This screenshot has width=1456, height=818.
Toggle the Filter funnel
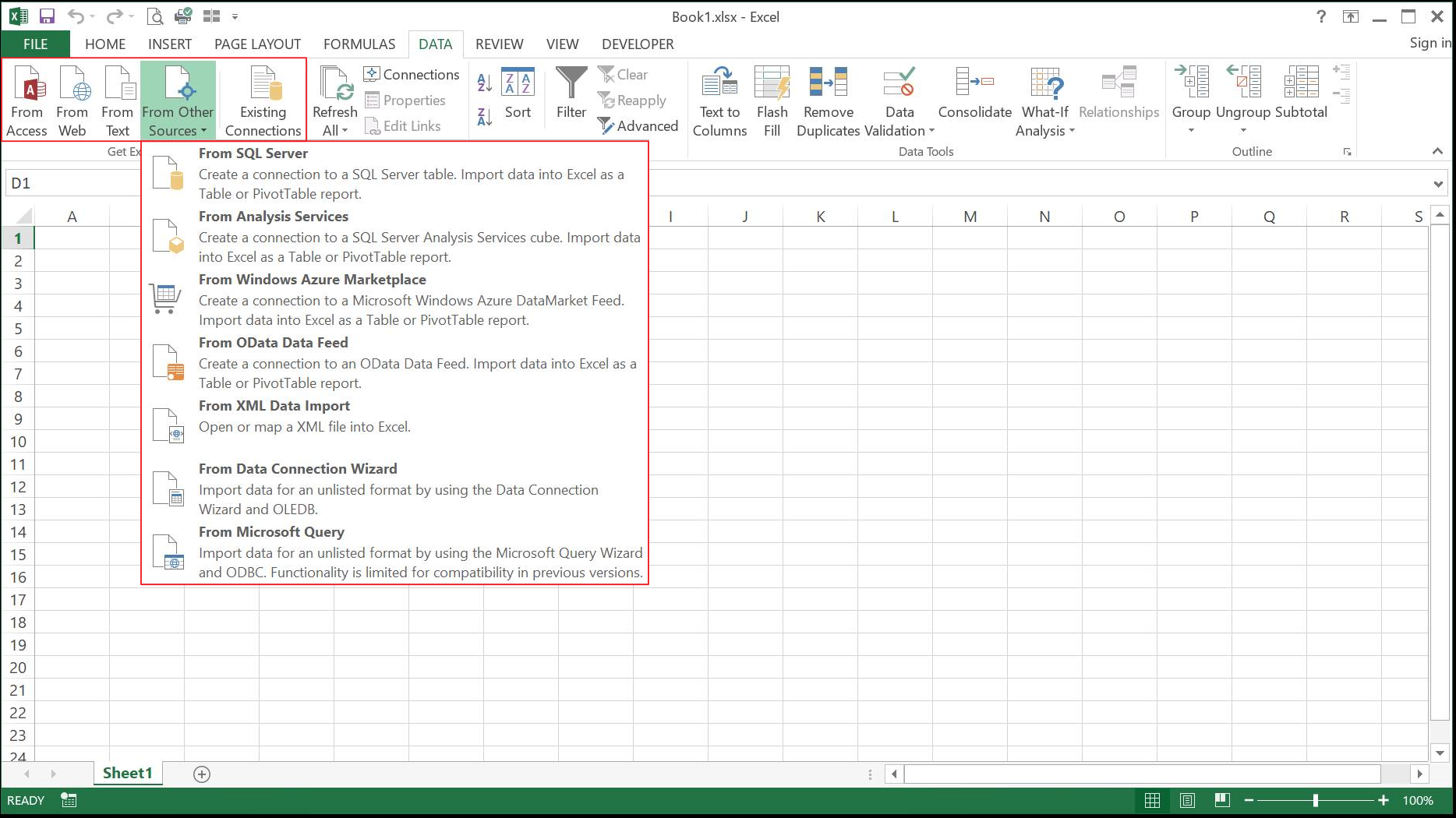tap(571, 93)
